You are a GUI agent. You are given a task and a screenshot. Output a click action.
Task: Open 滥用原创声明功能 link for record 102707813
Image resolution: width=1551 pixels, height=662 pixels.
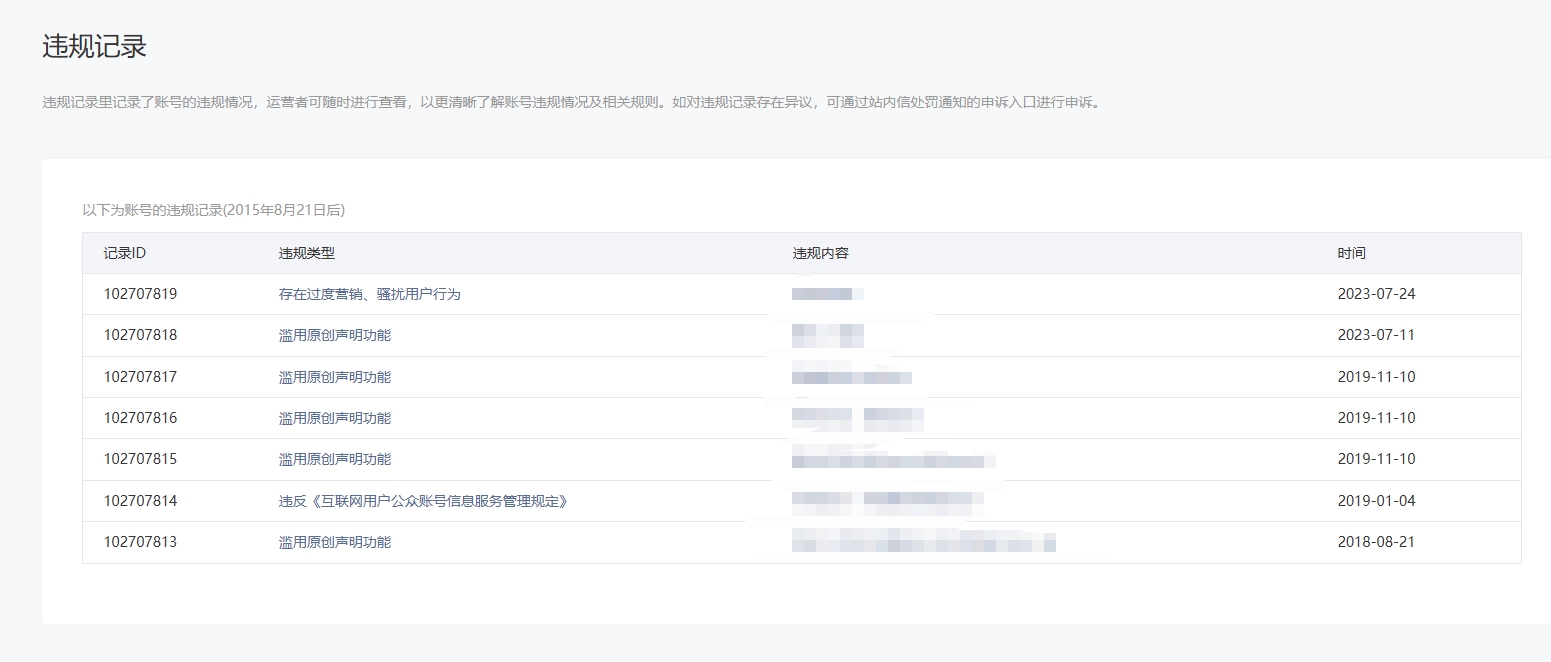334,542
